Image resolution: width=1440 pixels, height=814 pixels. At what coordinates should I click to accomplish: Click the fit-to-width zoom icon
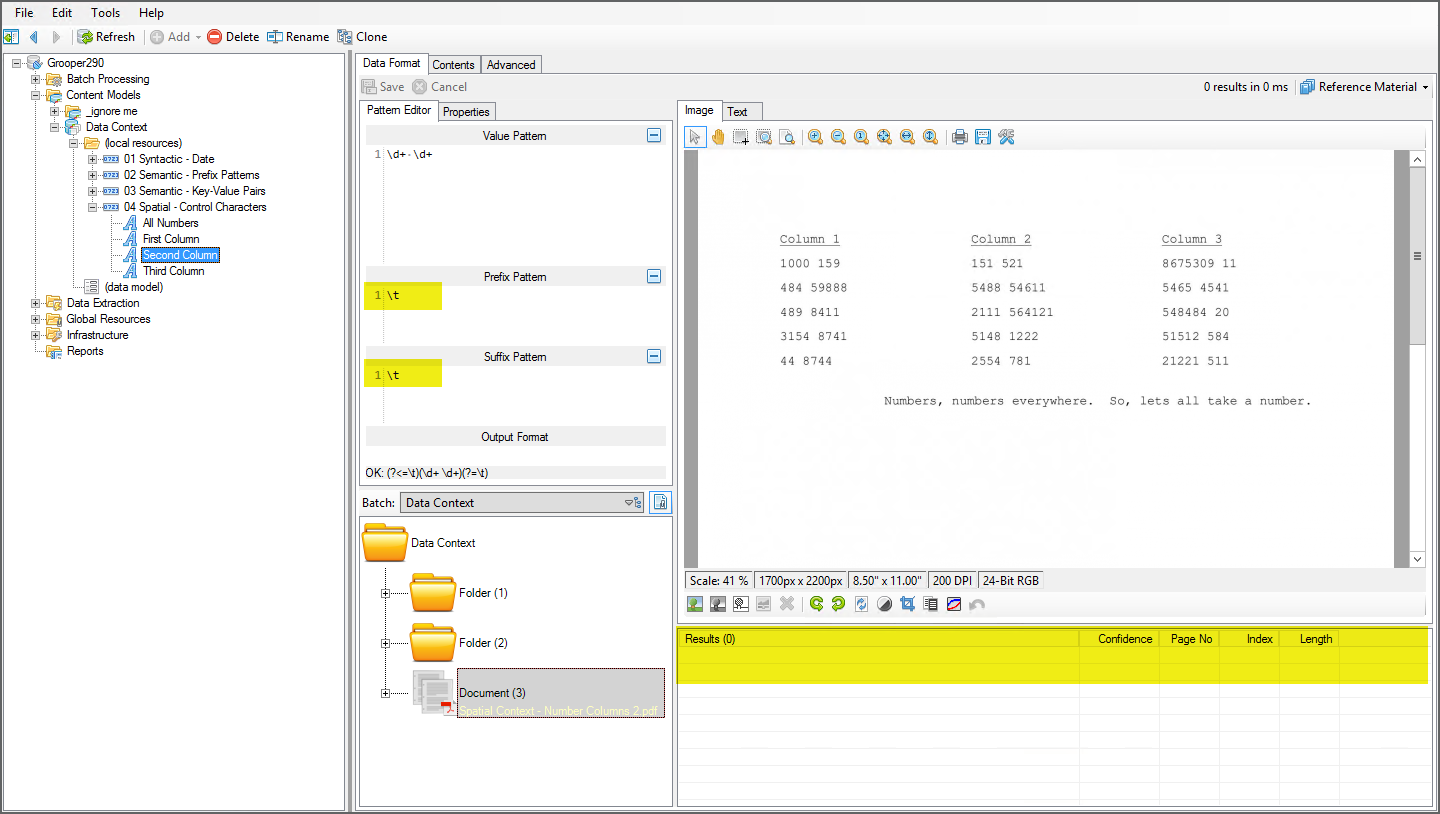pos(907,137)
